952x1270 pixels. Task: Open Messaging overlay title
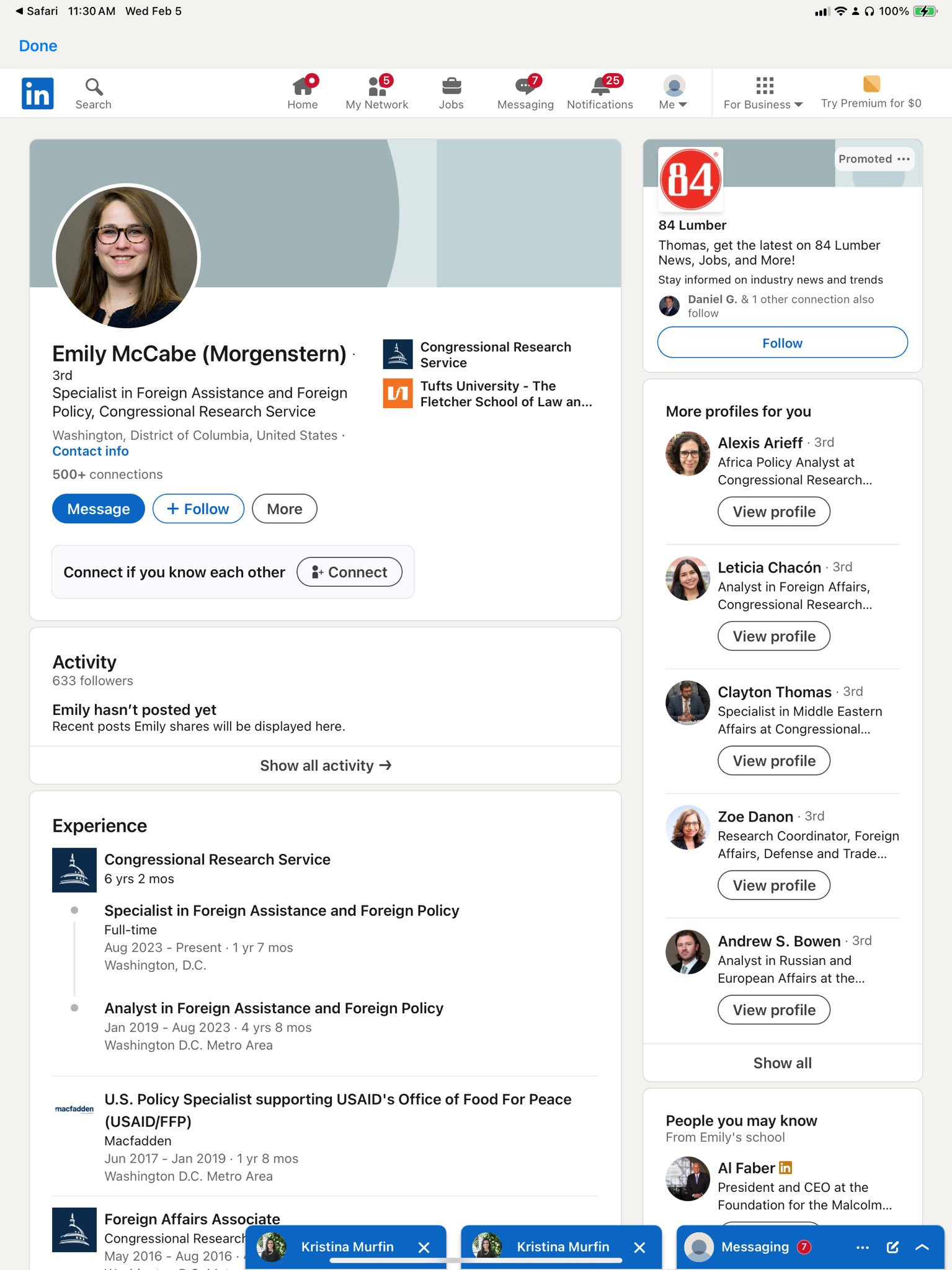tap(755, 1247)
